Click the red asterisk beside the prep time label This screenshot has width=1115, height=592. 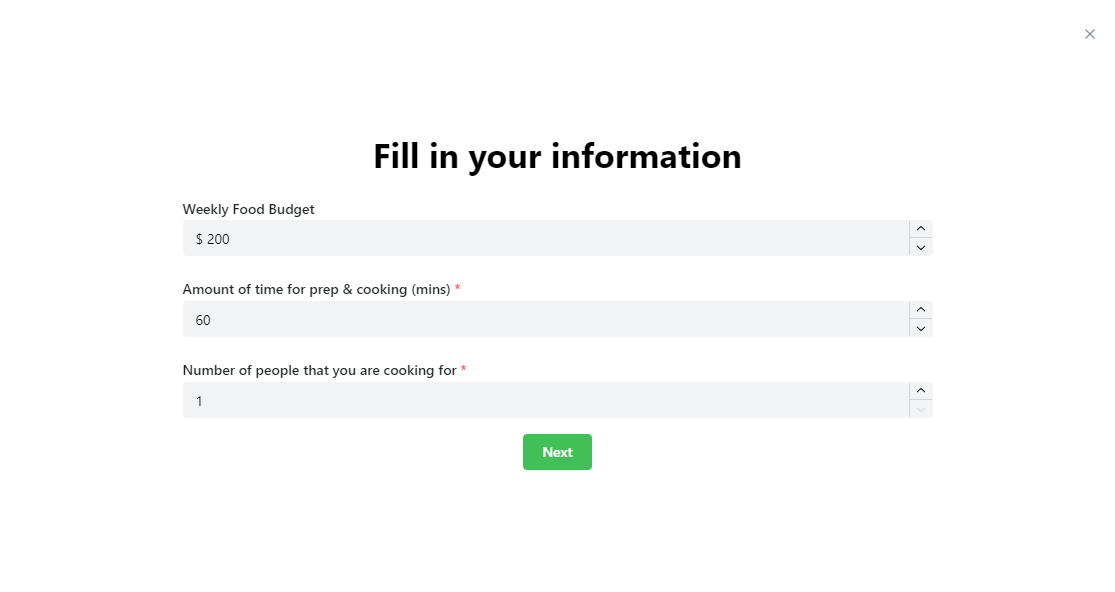tap(458, 289)
